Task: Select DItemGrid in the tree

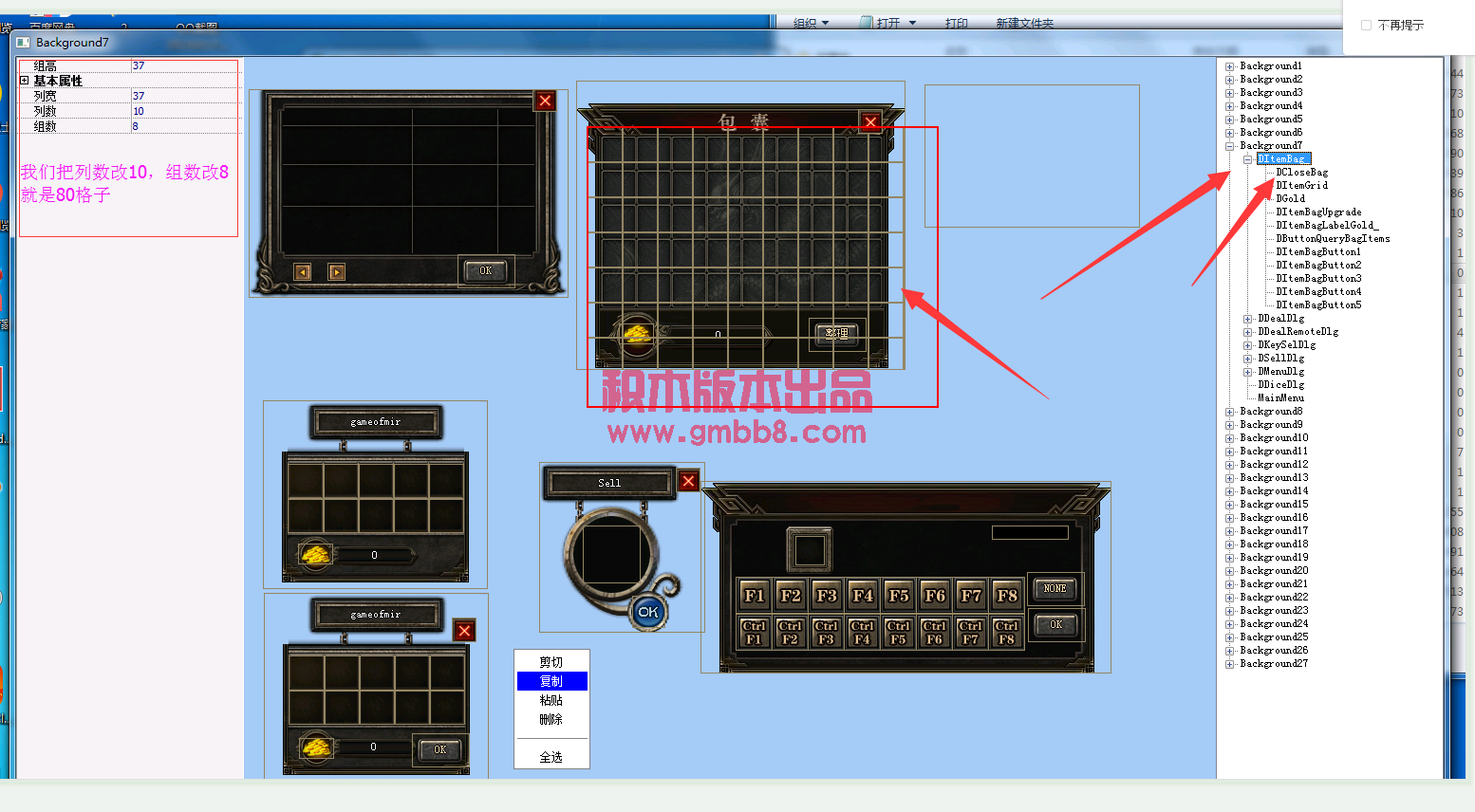Action: [x=1302, y=185]
